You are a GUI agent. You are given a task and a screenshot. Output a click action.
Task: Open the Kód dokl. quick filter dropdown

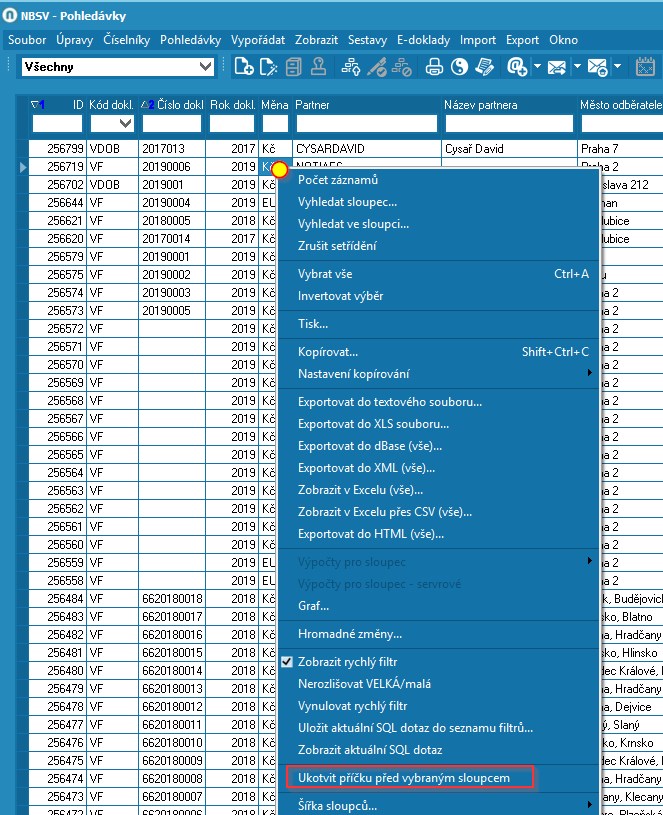pos(125,124)
